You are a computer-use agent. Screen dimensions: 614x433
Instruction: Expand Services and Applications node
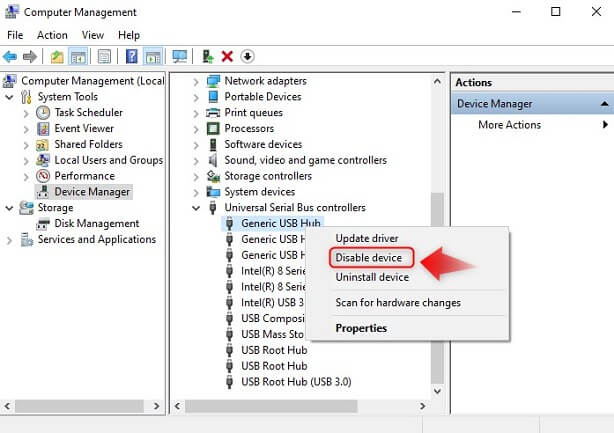tap(9, 240)
